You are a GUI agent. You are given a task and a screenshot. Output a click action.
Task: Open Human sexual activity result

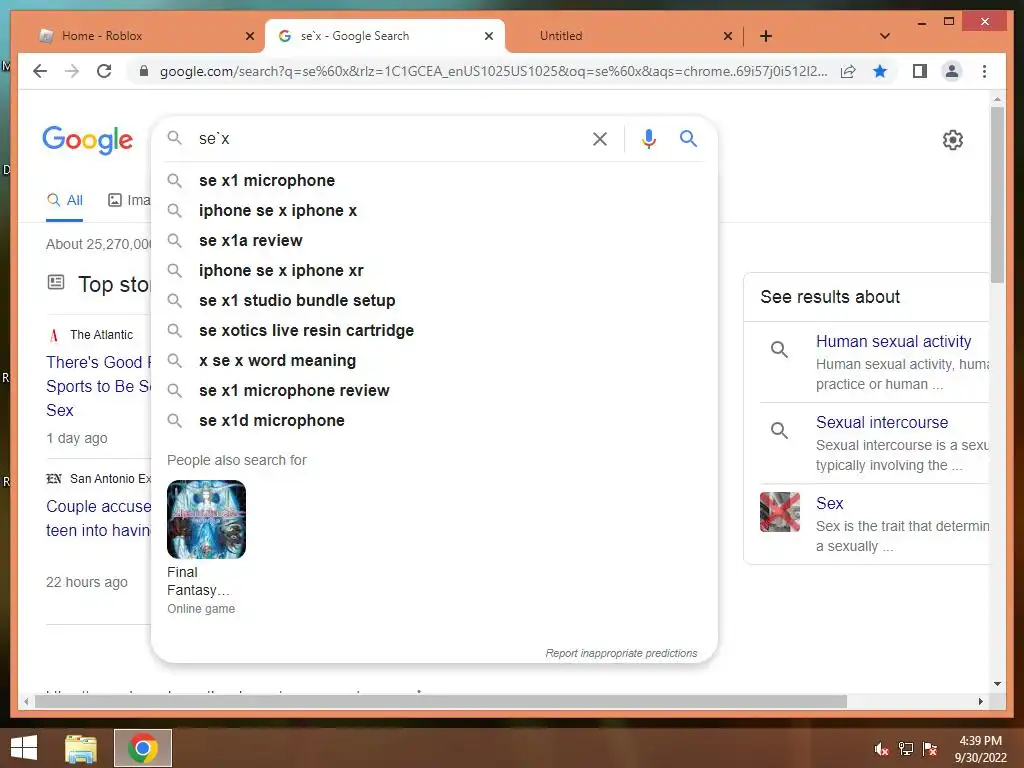[x=893, y=341]
